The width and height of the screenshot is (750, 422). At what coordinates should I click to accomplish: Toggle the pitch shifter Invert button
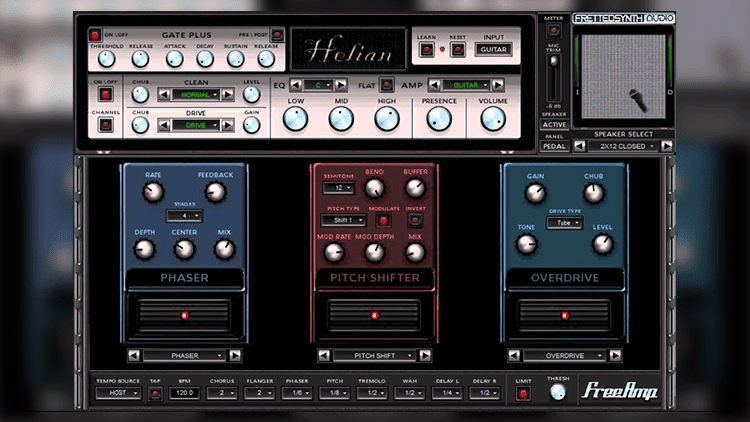point(415,220)
